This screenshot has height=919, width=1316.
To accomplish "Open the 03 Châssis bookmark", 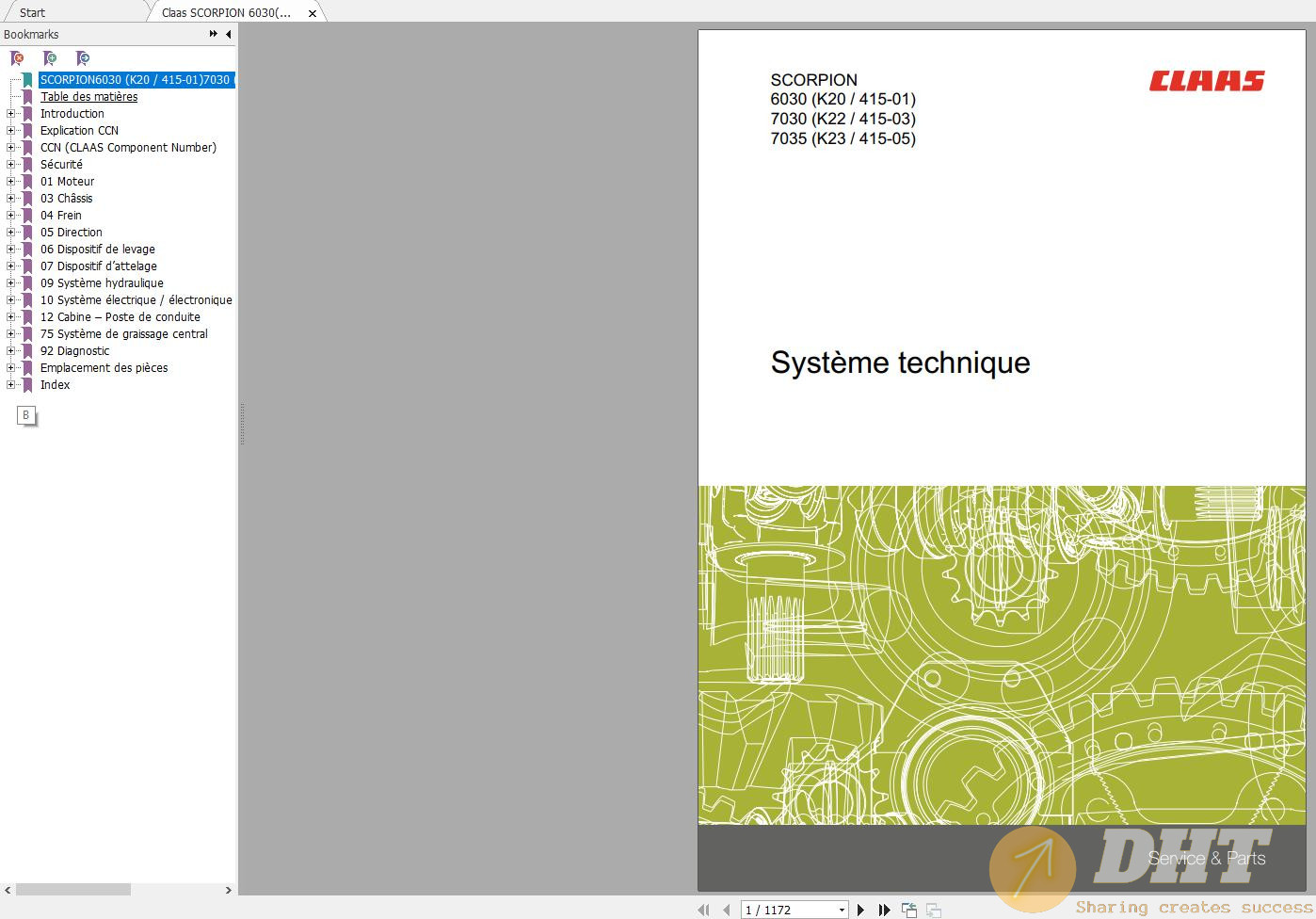I will click(66, 199).
